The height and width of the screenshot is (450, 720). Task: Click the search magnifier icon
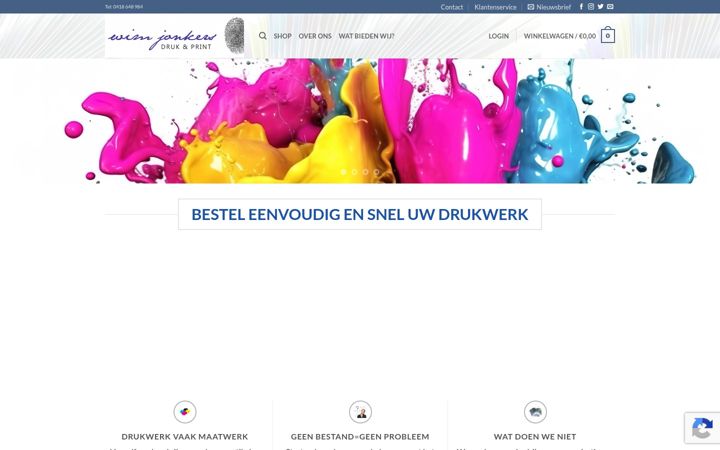[x=263, y=36]
